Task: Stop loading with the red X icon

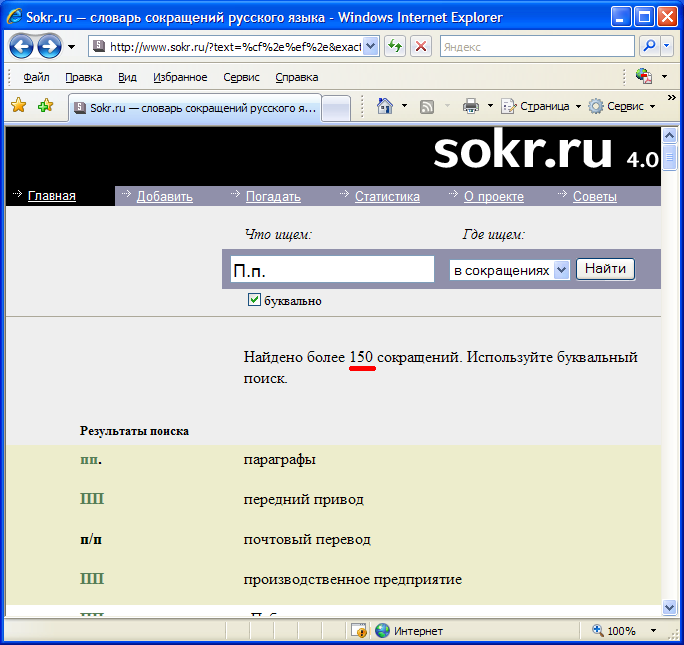Action: click(421, 46)
